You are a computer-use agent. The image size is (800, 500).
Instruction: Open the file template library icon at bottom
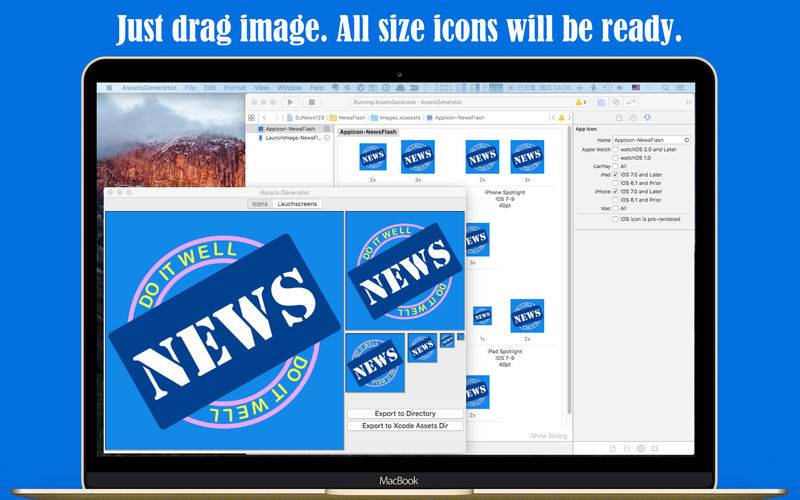tap(613, 448)
